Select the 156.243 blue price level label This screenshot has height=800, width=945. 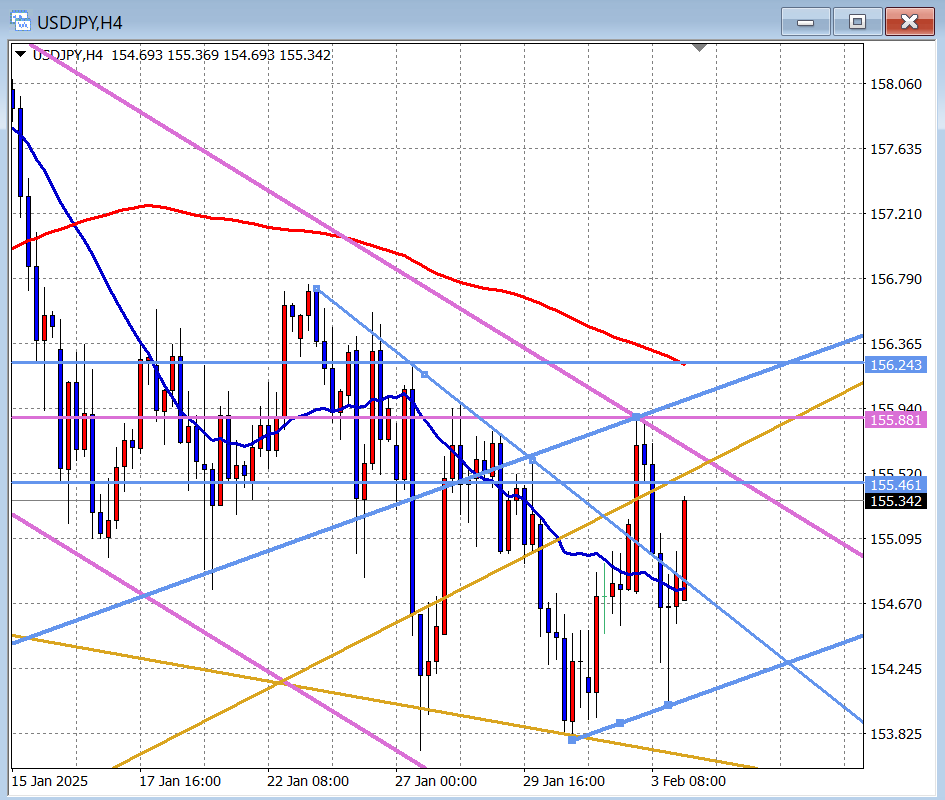(x=896, y=364)
